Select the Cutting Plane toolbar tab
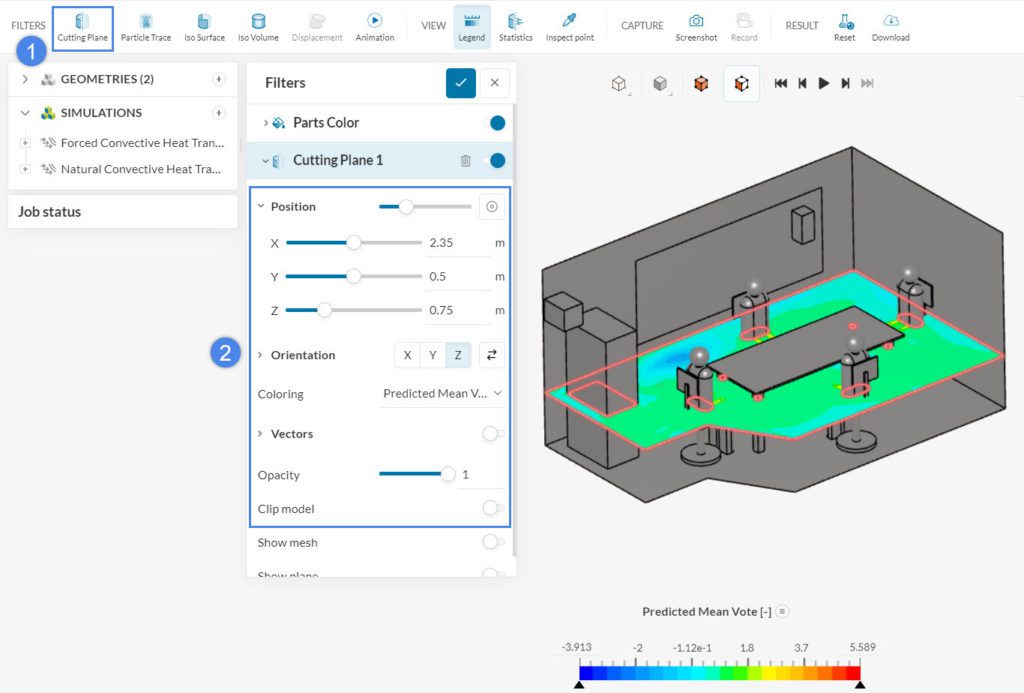 click(82, 25)
